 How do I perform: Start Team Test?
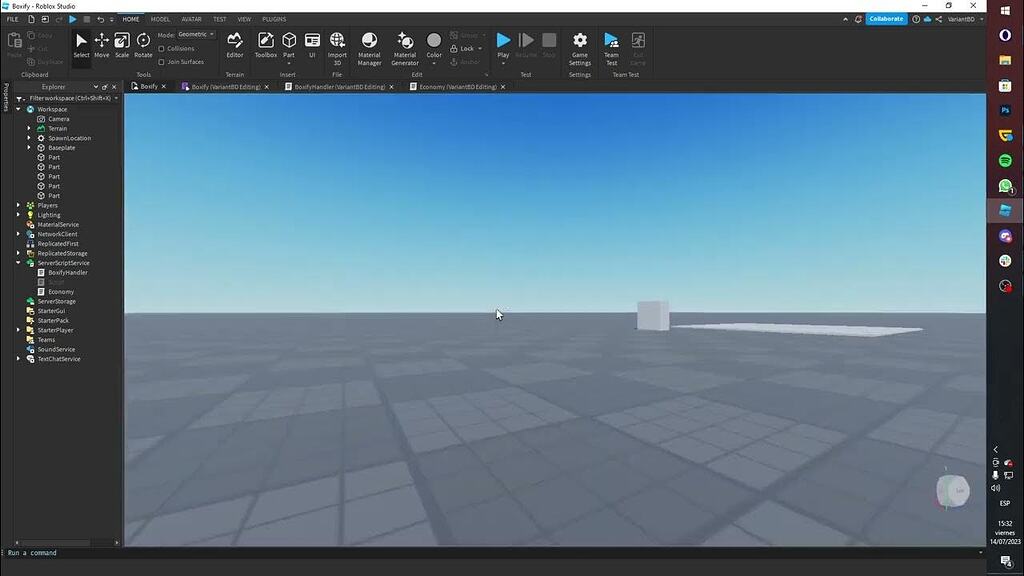[x=610, y=45]
